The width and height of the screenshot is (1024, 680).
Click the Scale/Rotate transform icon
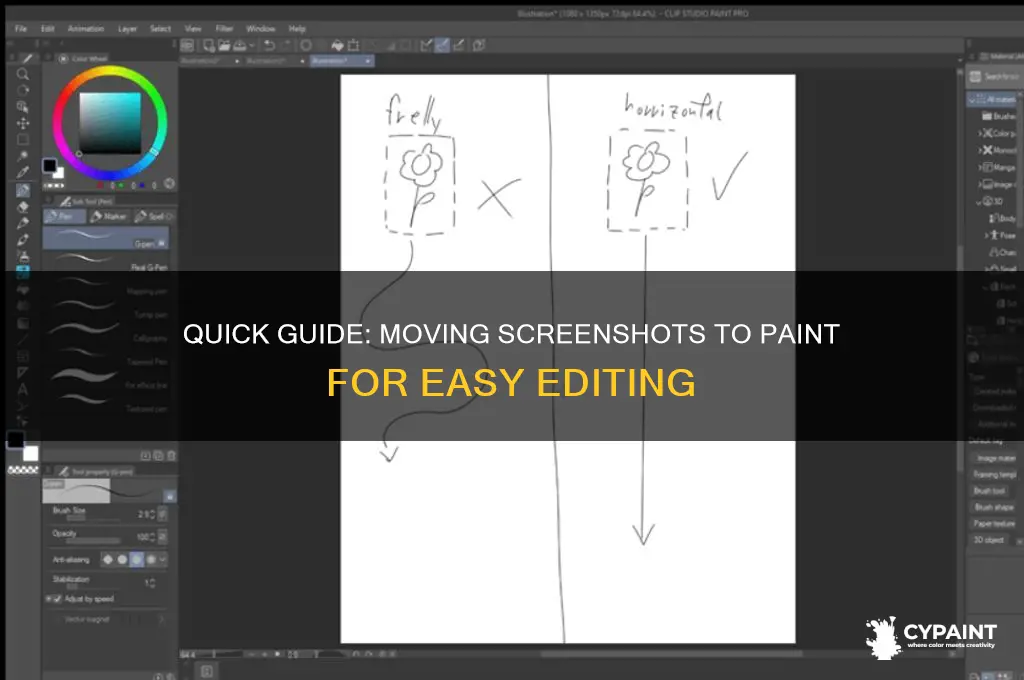click(353, 45)
